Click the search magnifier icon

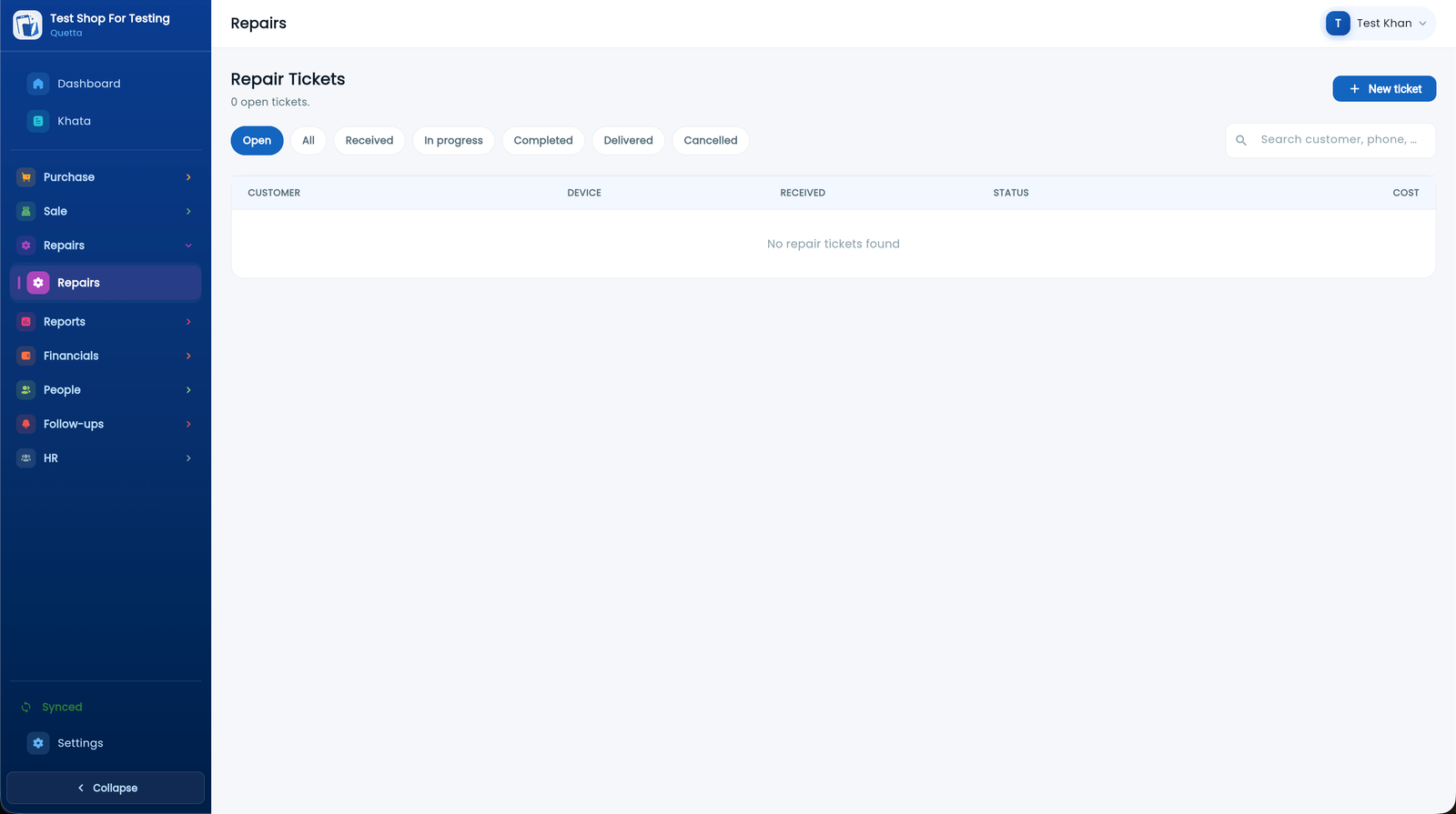(1241, 140)
